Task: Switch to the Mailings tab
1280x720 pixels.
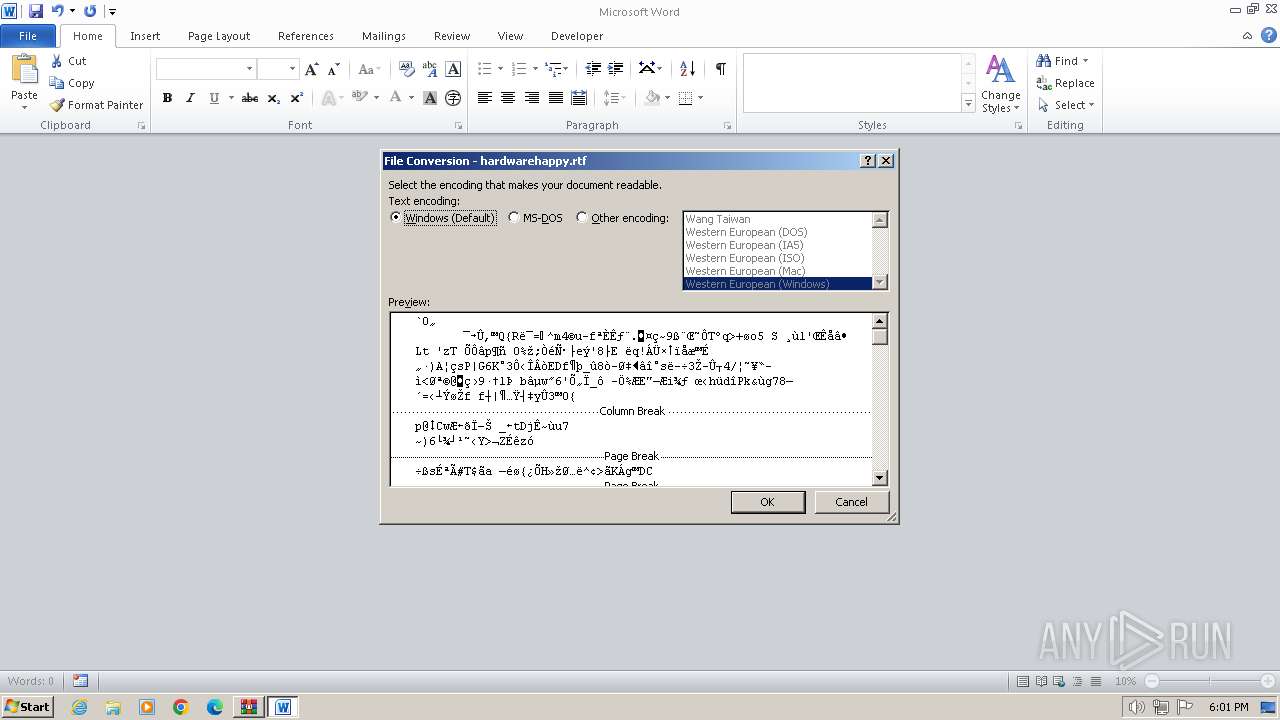Action: [x=384, y=36]
